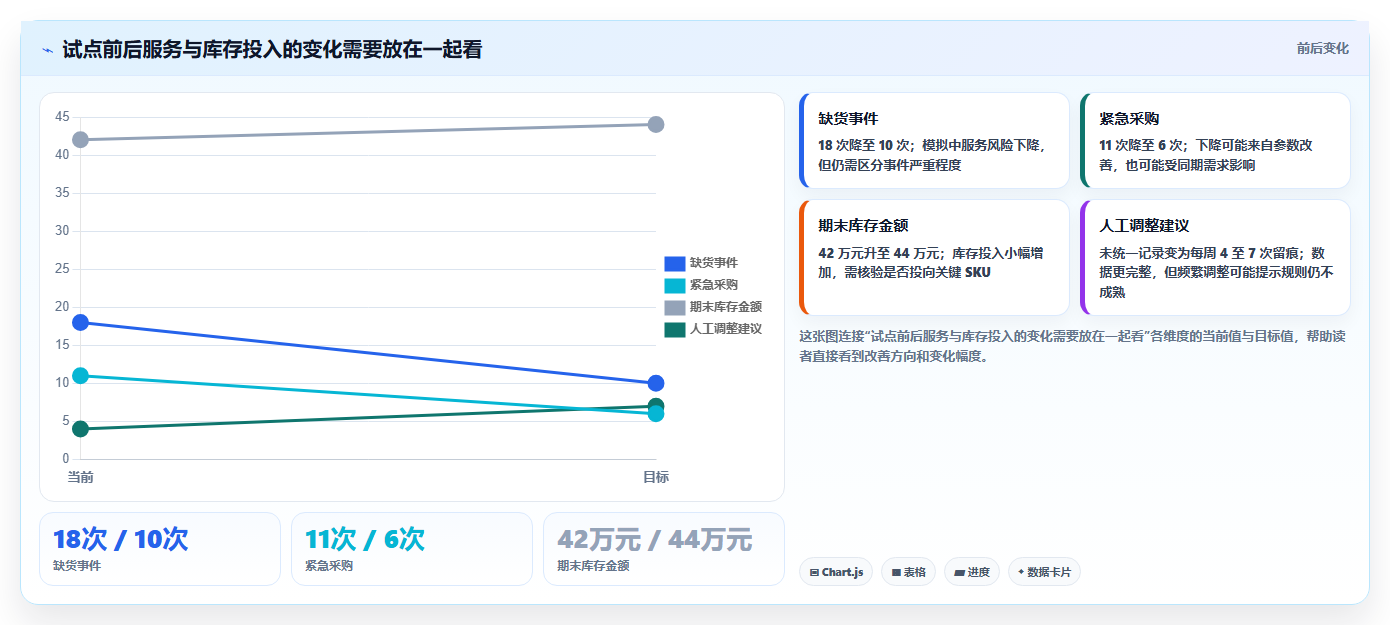
Task: Toggle 紧急采购 legend color box
Action: point(675,285)
